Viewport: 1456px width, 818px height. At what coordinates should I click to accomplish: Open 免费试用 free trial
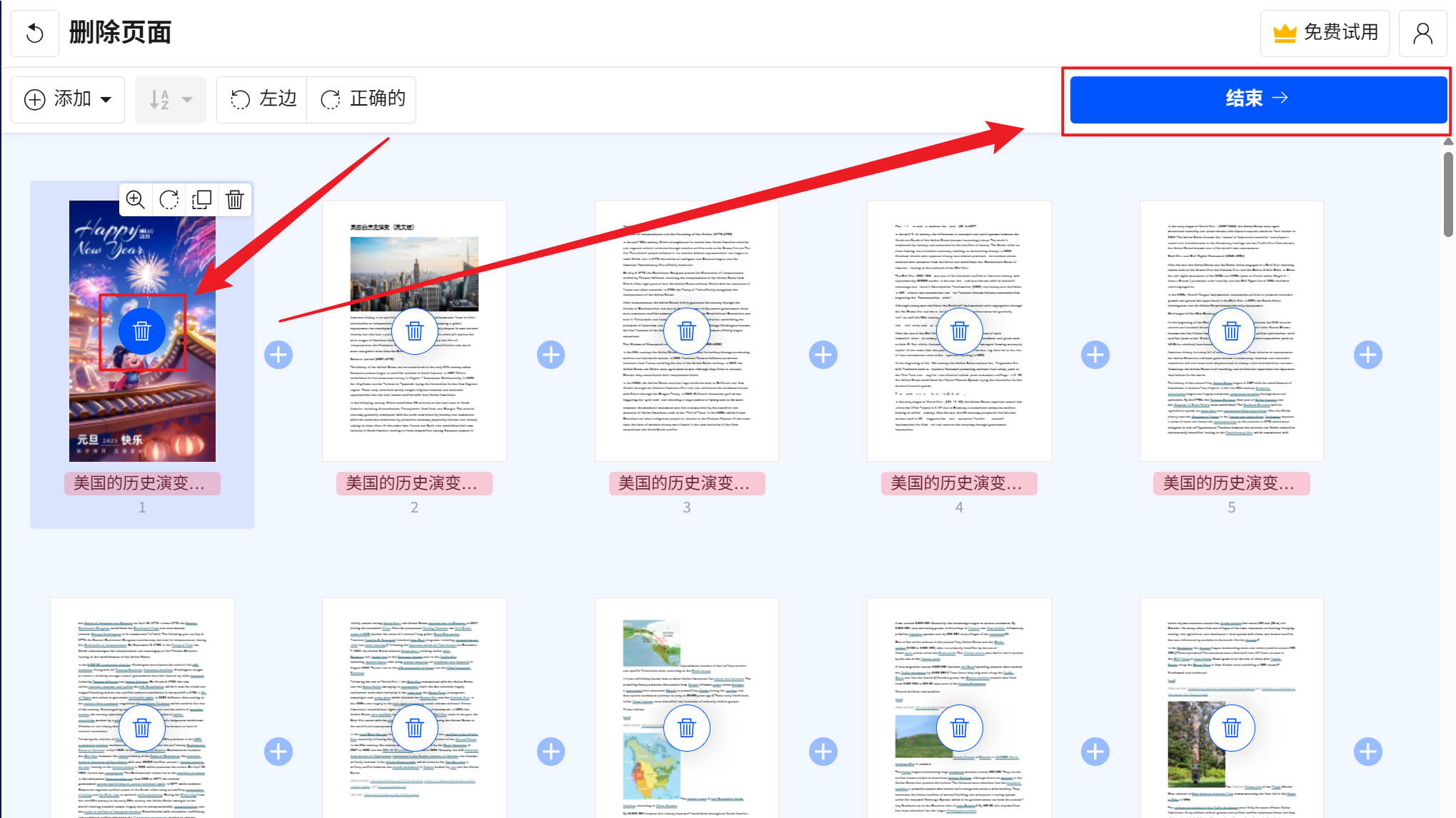pos(1325,32)
